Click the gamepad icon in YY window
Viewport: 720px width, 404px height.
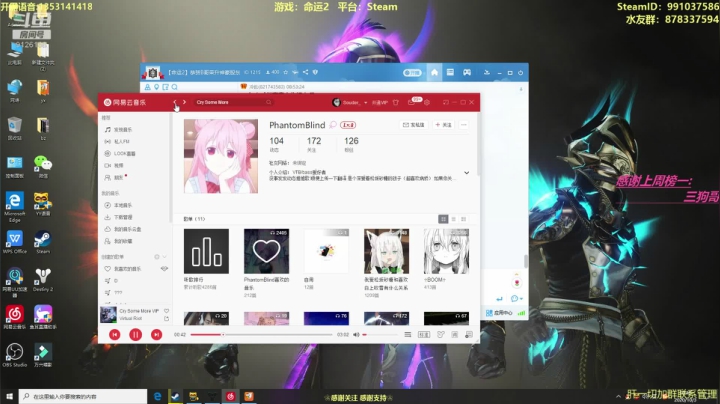tap(467, 73)
